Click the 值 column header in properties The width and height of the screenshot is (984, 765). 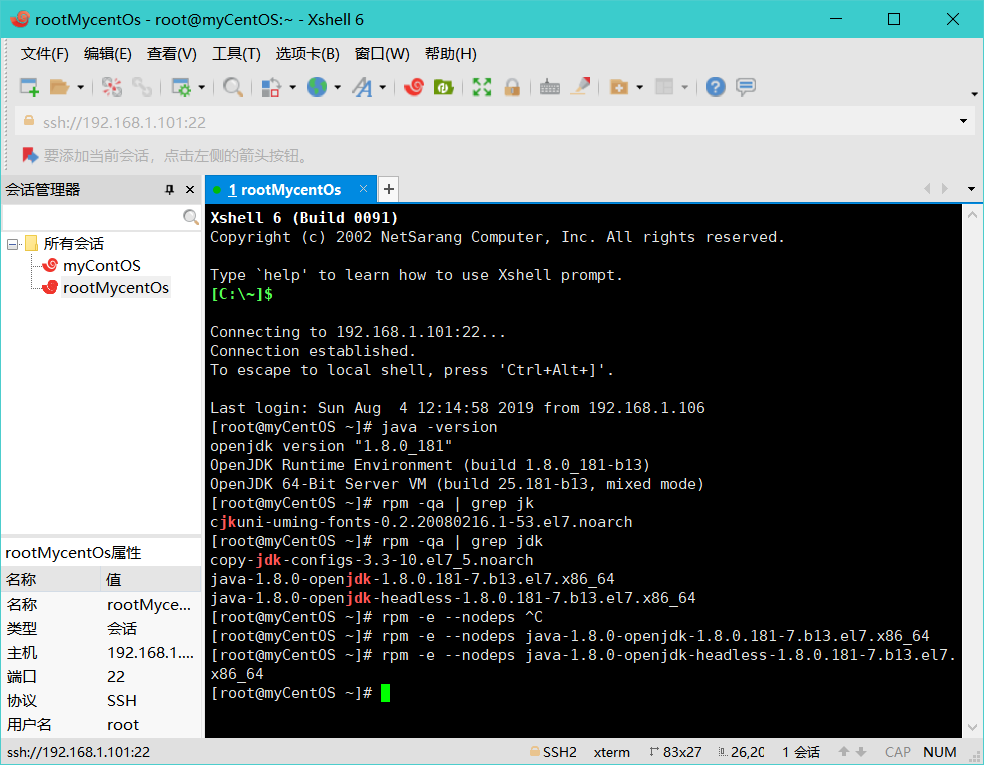[x=151, y=579]
